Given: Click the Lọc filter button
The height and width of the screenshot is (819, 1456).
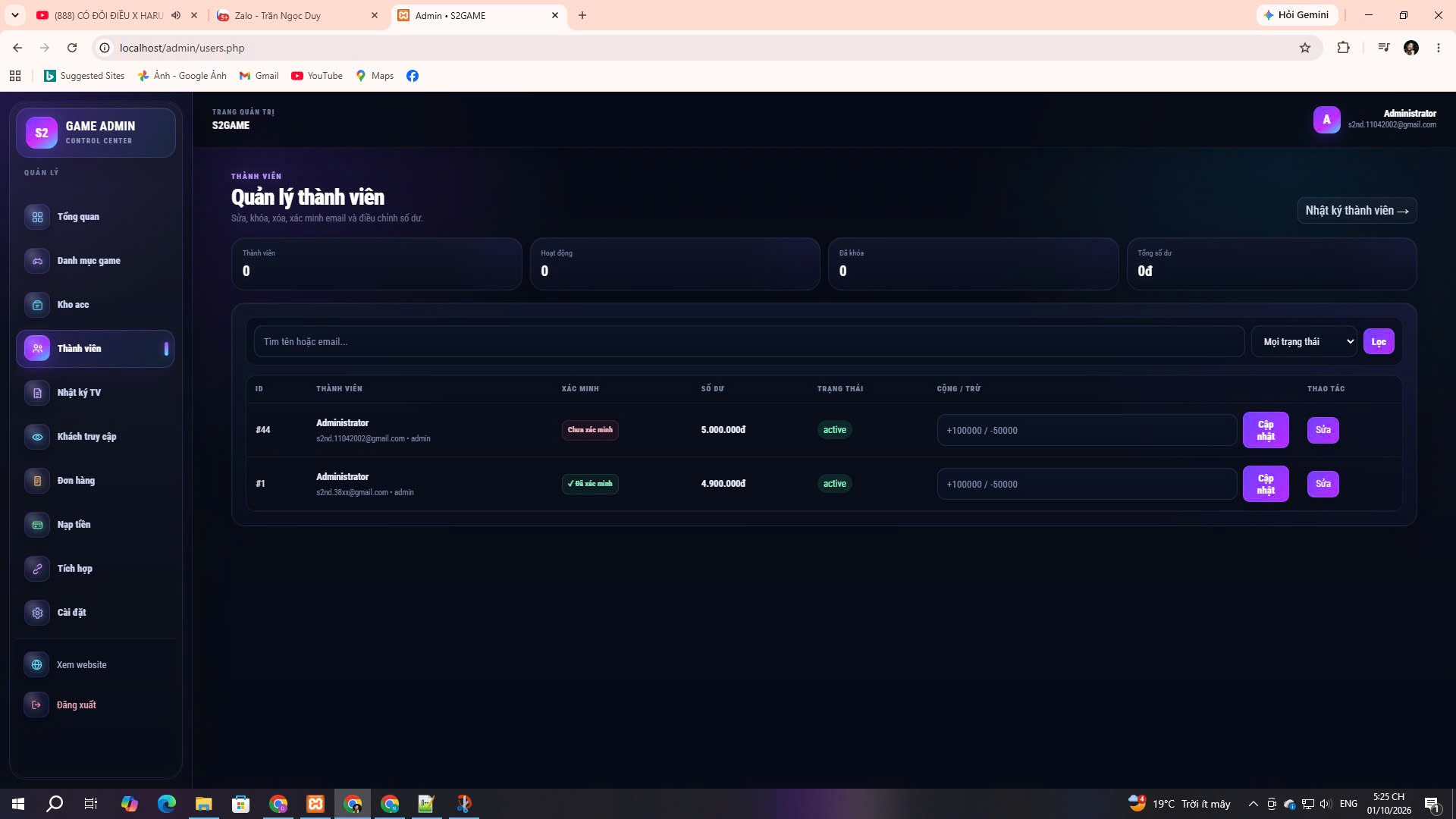Looking at the screenshot, I should 1379,342.
